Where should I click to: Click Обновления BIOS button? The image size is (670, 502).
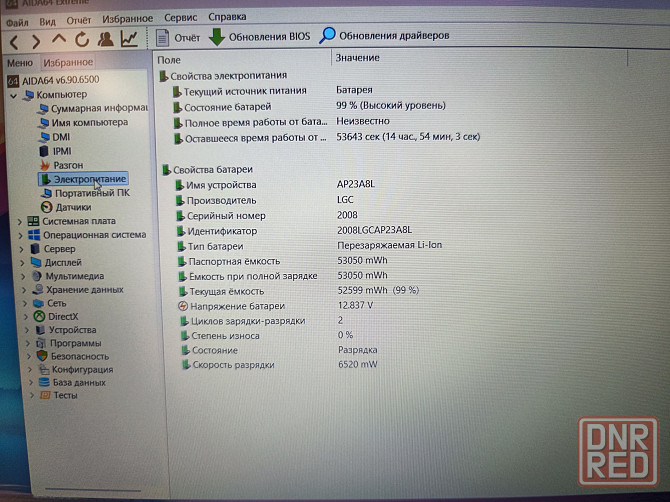(259, 37)
